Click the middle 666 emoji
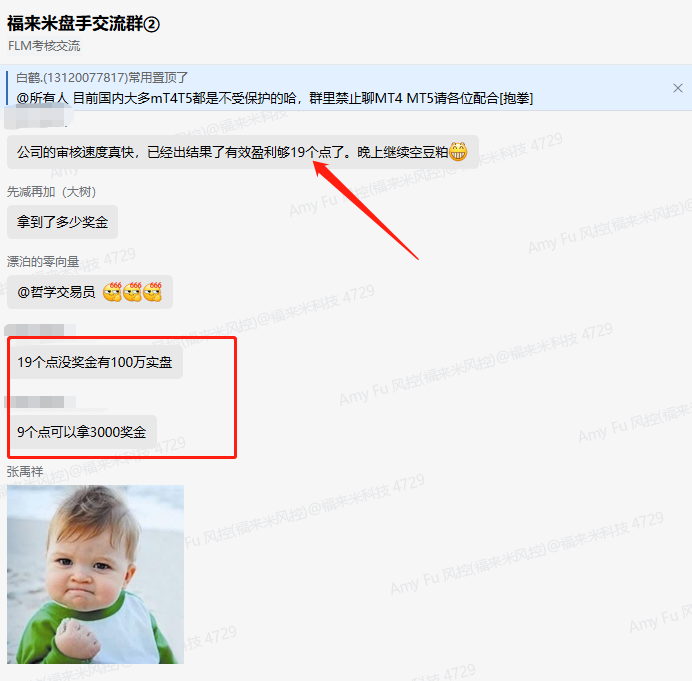This screenshot has height=681, width=692. click(x=132, y=292)
